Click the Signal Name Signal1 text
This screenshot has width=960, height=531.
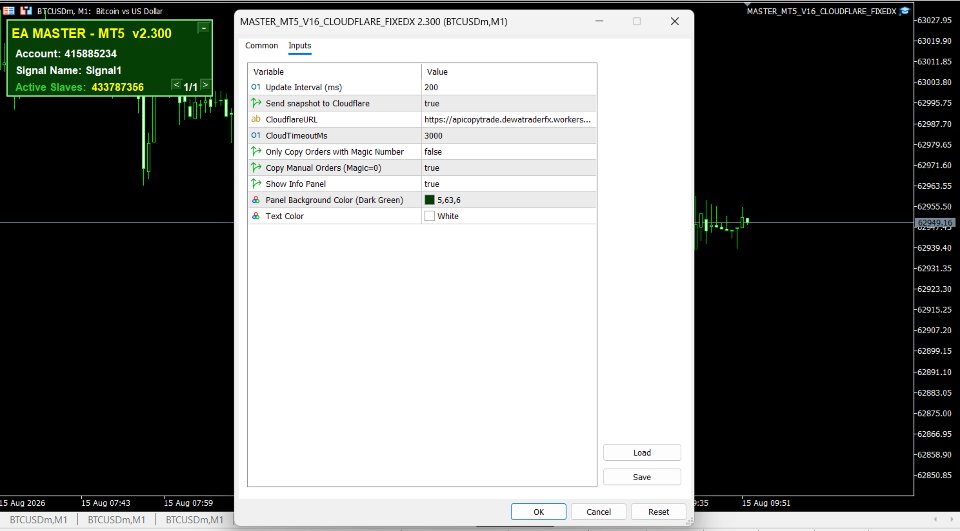69,70
